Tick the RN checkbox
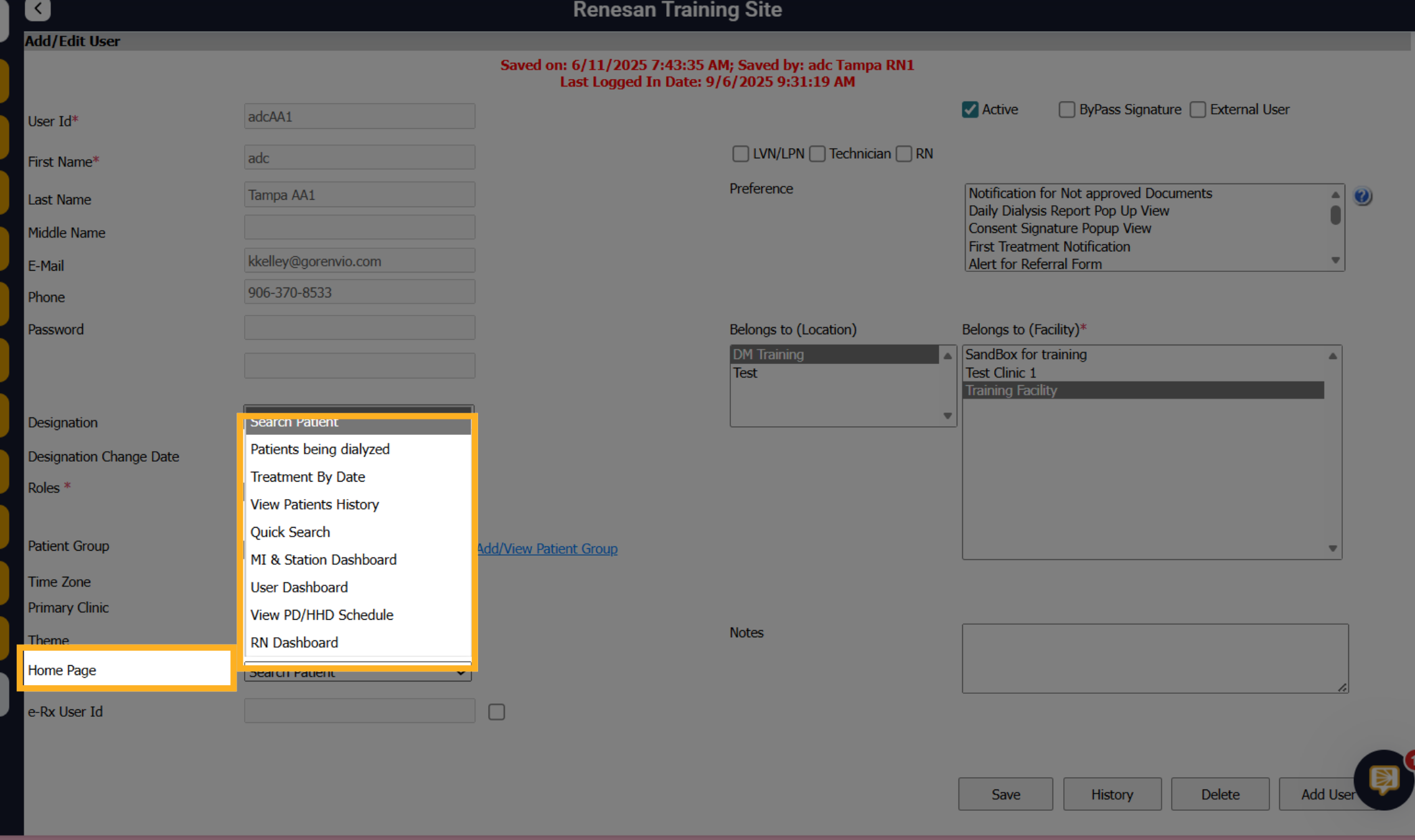 904,154
